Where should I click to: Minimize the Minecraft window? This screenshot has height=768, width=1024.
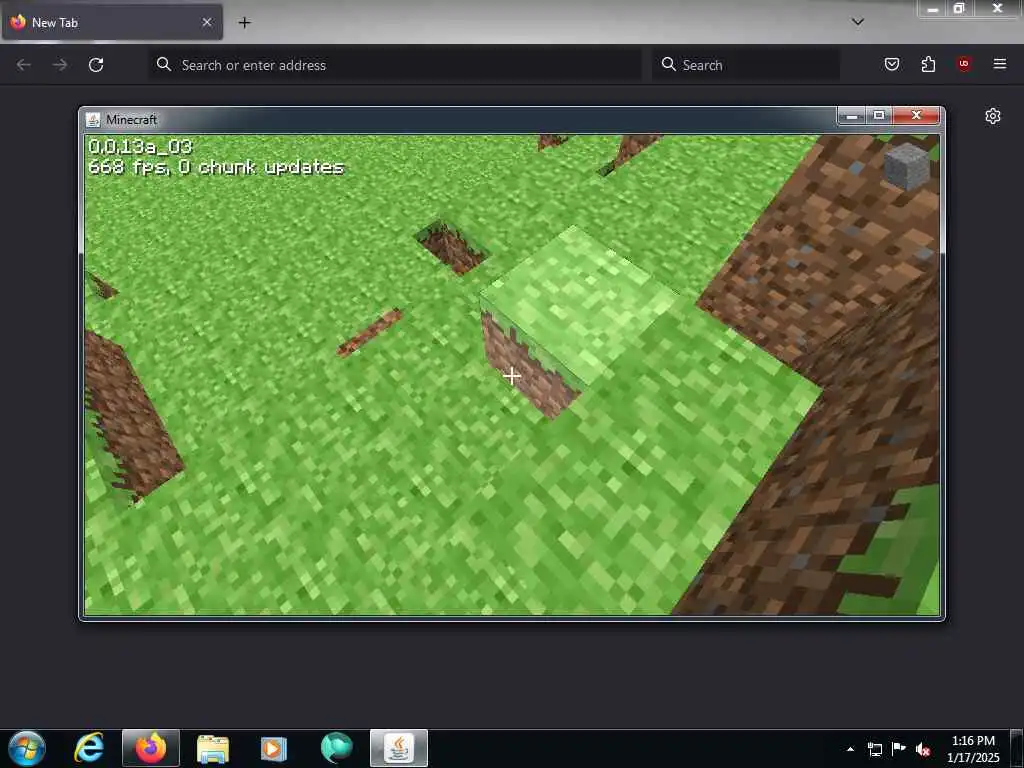point(851,116)
